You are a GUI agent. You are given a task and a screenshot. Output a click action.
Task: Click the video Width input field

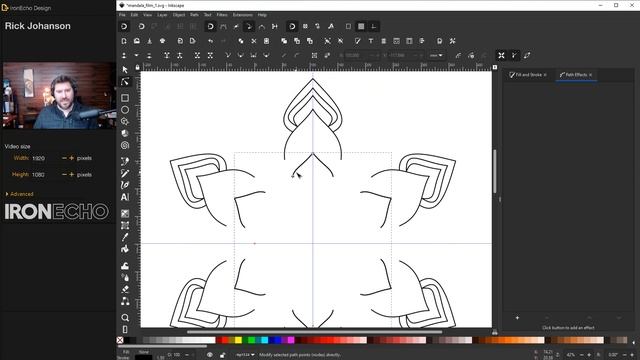(x=45, y=158)
